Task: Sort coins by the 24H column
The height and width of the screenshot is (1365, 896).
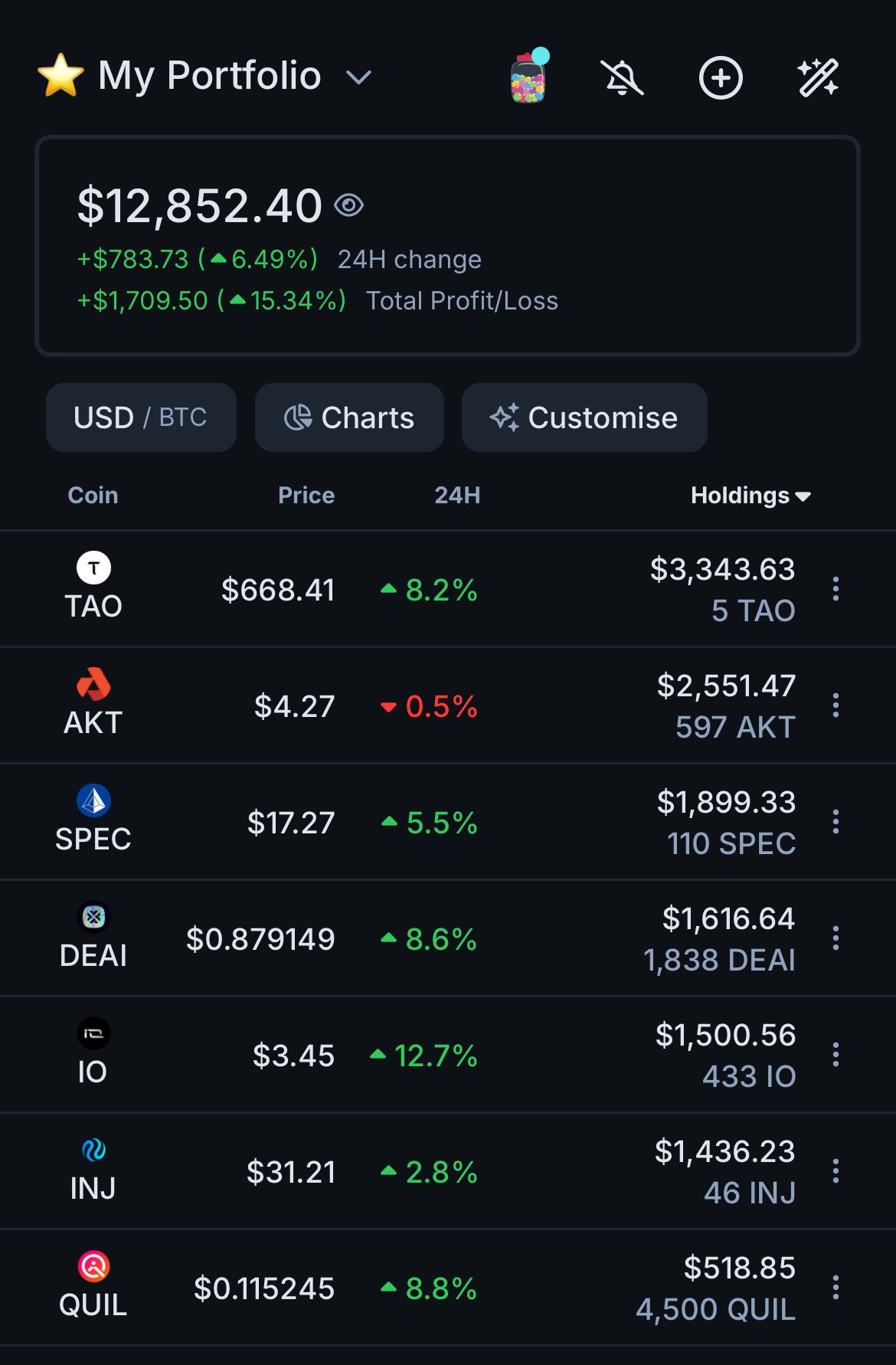Action: pyautogui.click(x=457, y=496)
